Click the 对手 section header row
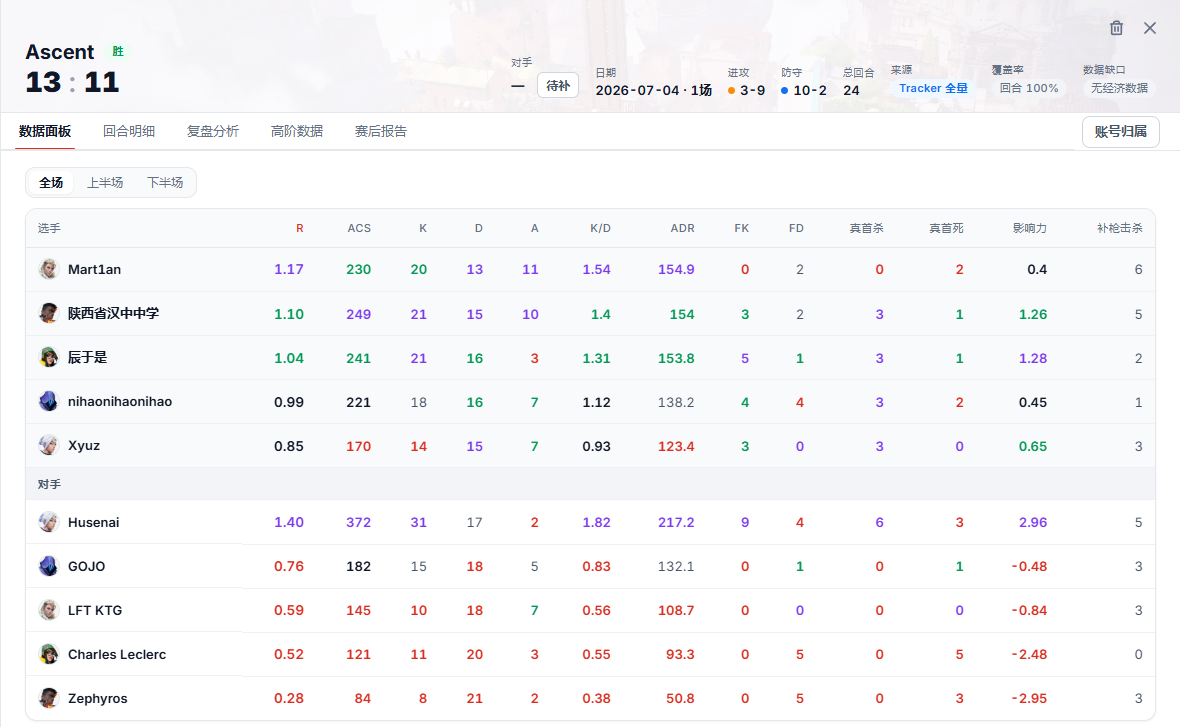This screenshot has height=727, width=1180. pyautogui.click(x=590, y=484)
